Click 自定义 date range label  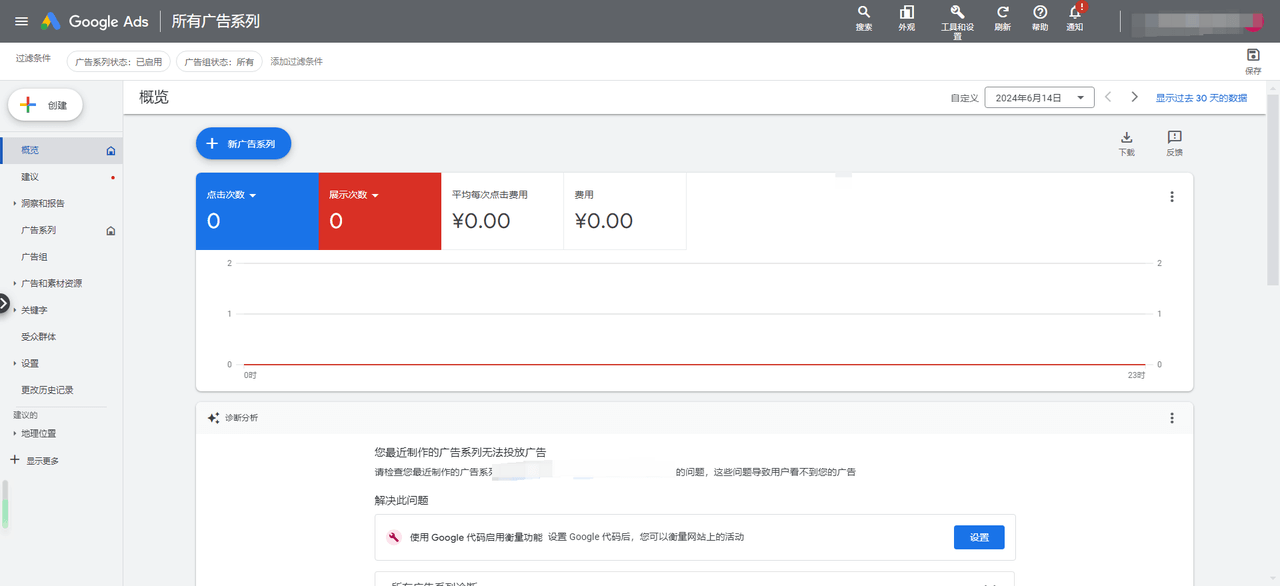pos(964,98)
